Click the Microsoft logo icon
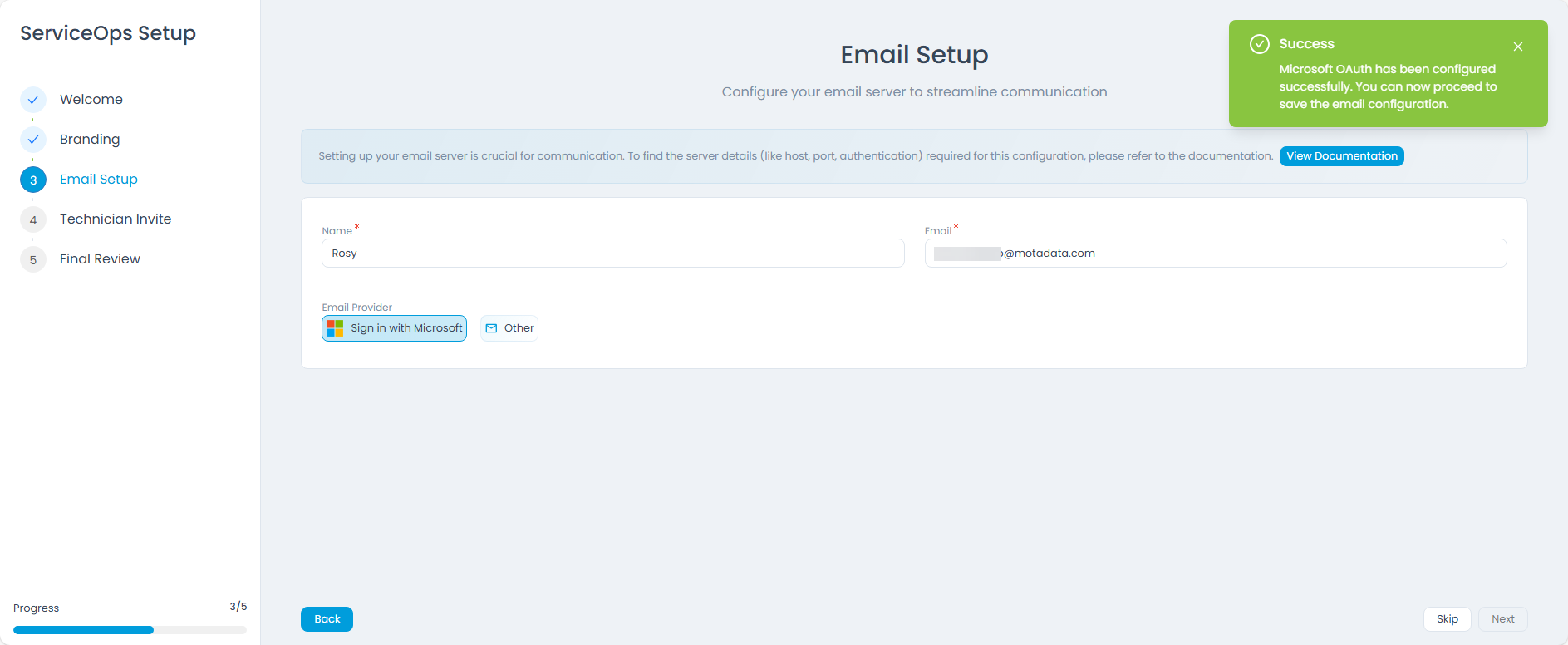The width and height of the screenshot is (1568, 645). 335,328
